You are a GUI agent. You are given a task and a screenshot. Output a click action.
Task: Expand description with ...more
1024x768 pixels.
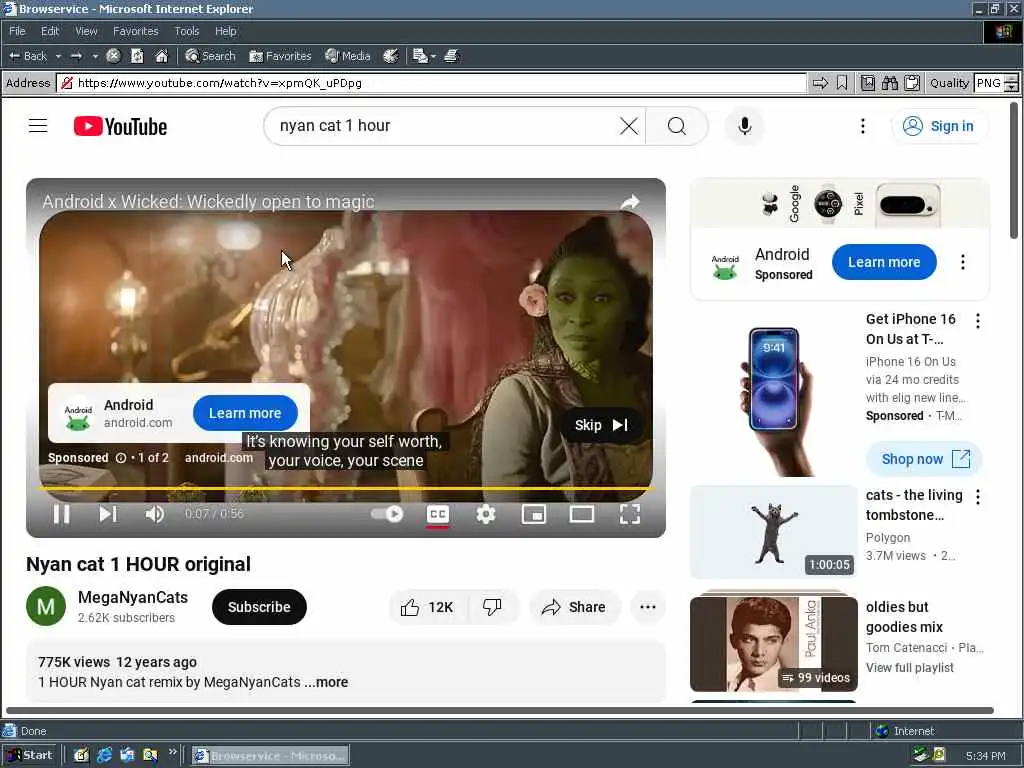pyautogui.click(x=326, y=682)
